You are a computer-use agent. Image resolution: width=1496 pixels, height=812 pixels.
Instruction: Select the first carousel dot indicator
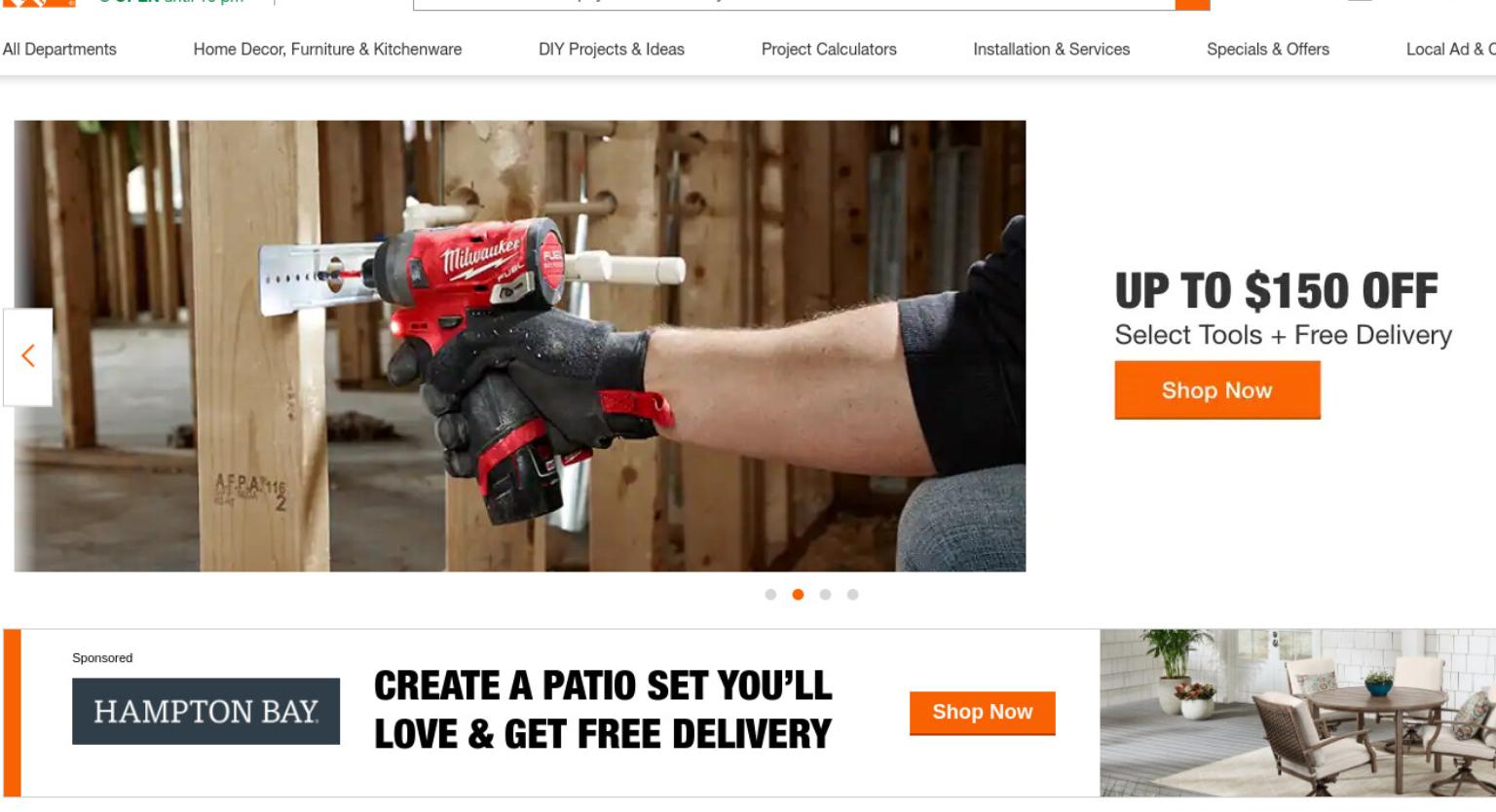point(770,594)
